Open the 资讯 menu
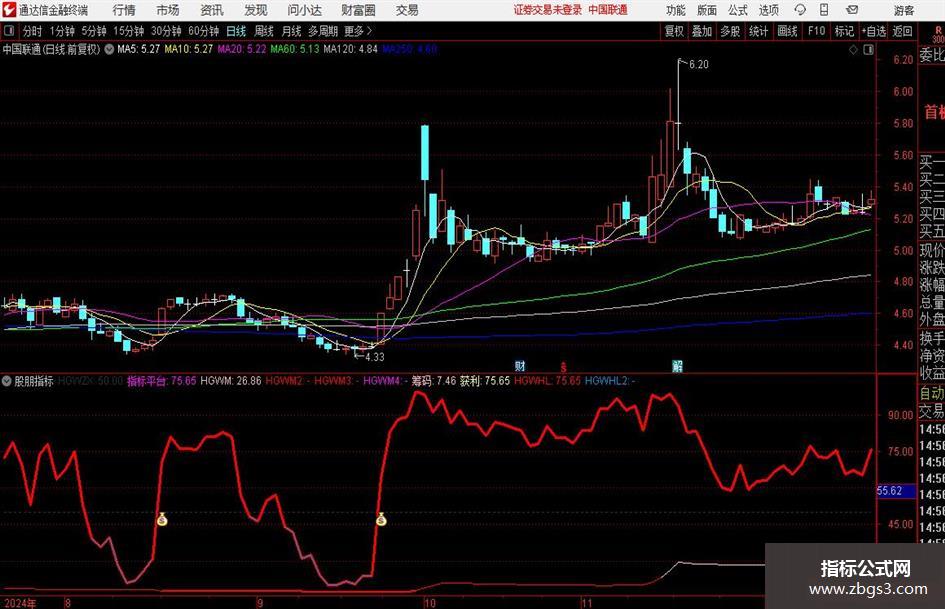Viewport: 945px width, 609px height. click(212, 10)
